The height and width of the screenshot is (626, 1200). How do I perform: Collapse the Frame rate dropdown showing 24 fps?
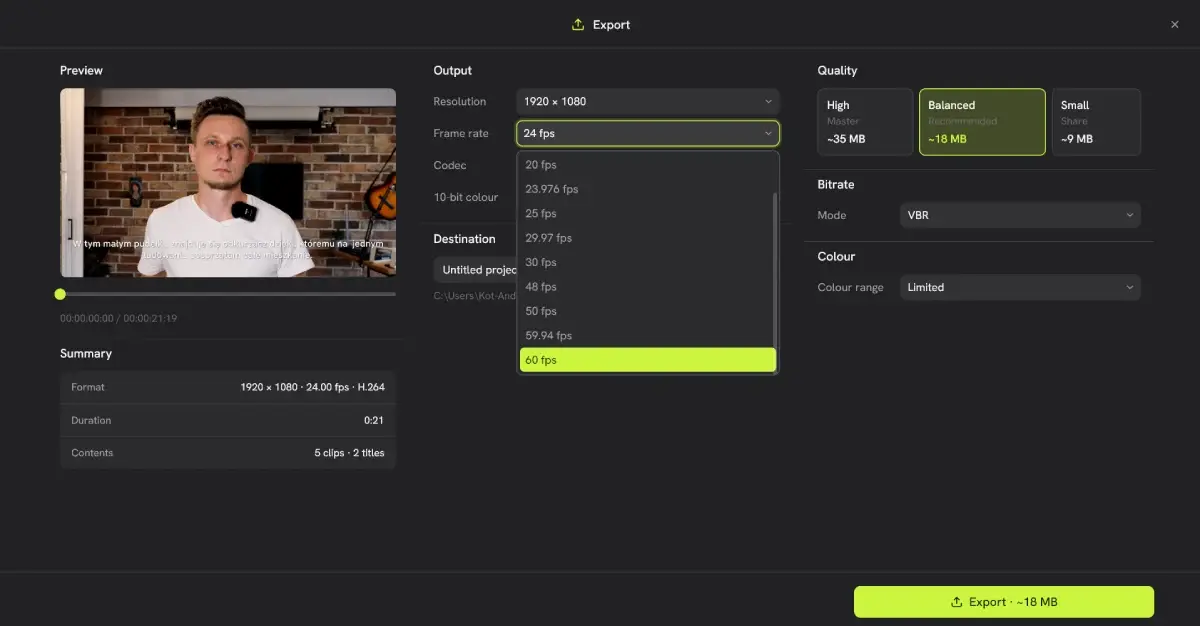(x=648, y=133)
